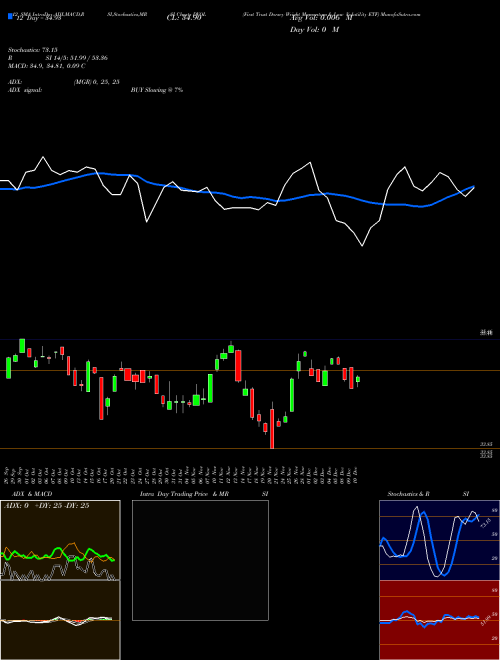Click the 'Stochastics & R' panel title
500x660 pixels.
click(x=409, y=494)
